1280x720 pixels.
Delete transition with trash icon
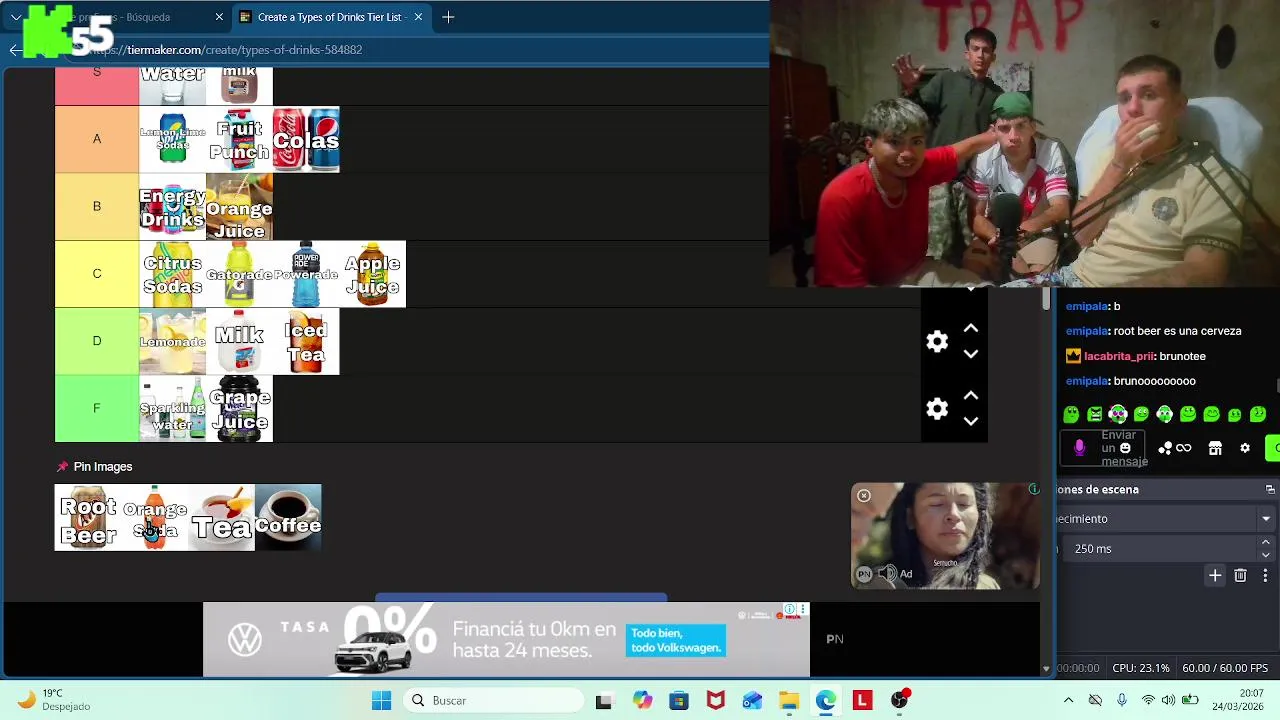(1240, 575)
